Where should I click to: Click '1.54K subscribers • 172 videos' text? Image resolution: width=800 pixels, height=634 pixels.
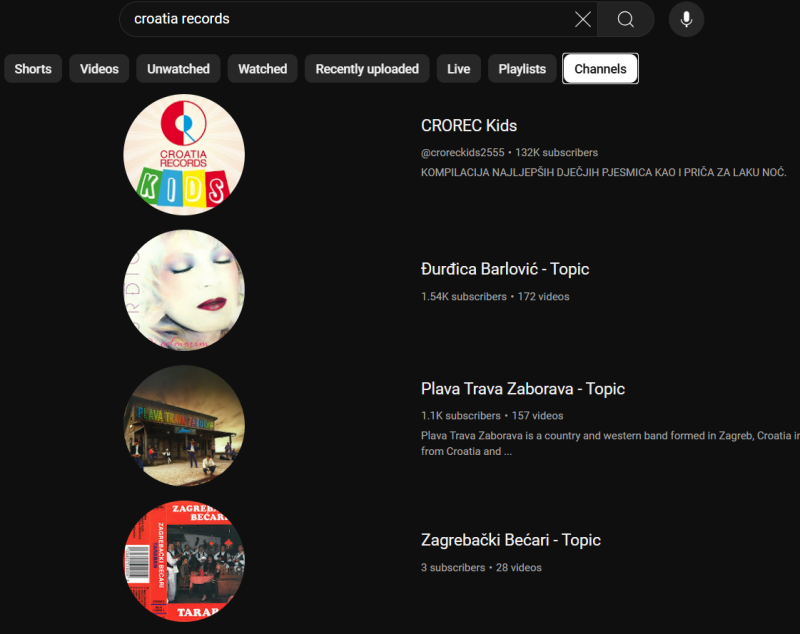(495, 296)
